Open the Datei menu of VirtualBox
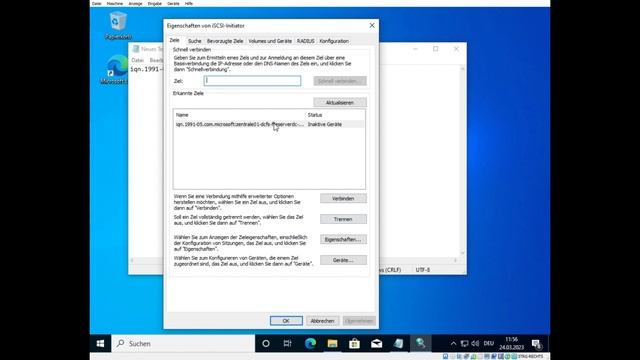This screenshot has width=640, height=360. [x=97, y=3]
